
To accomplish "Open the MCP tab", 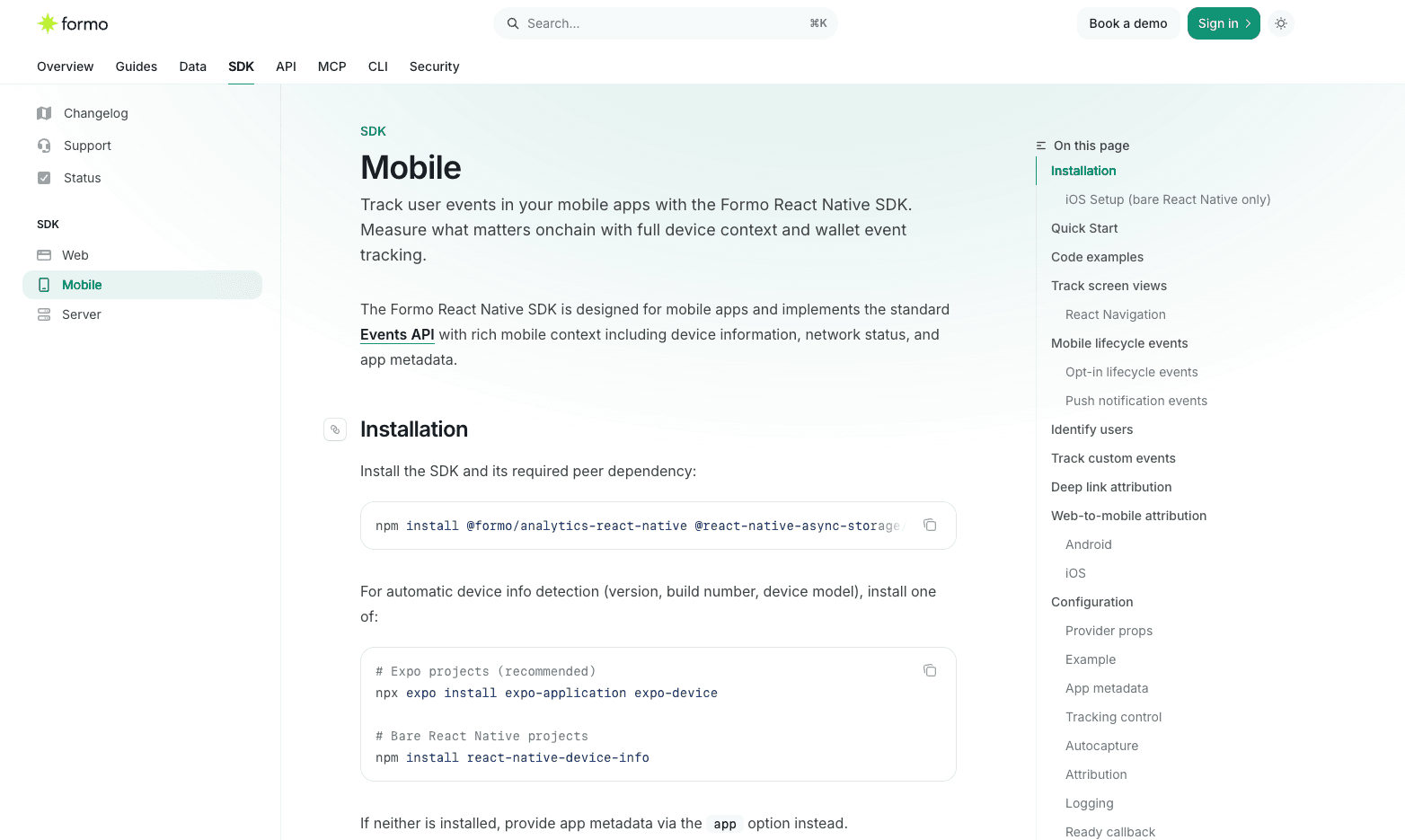I will [x=332, y=66].
